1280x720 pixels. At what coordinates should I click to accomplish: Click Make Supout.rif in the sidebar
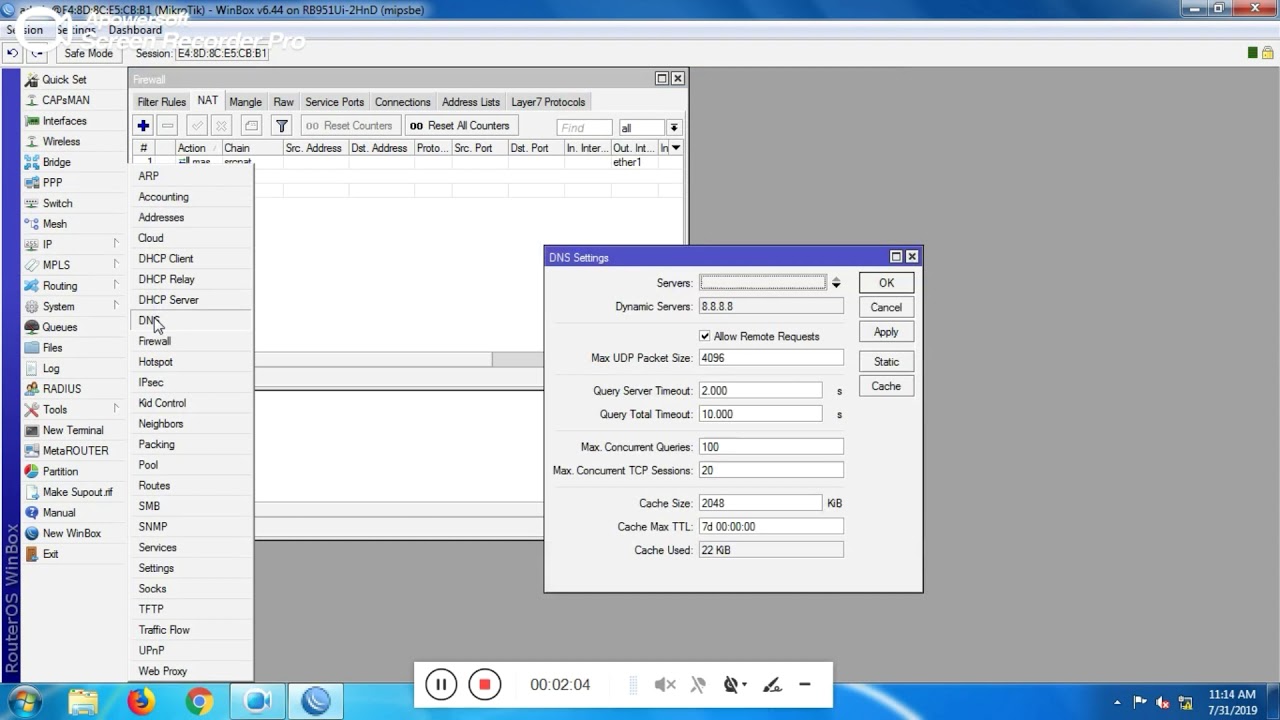pos(78,492)
